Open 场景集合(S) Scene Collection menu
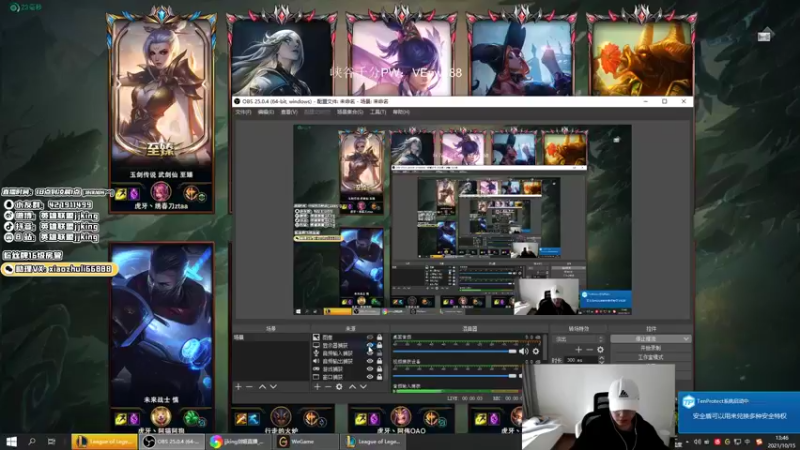The width and height of the screenshot is (800, 450). [350, 112]
